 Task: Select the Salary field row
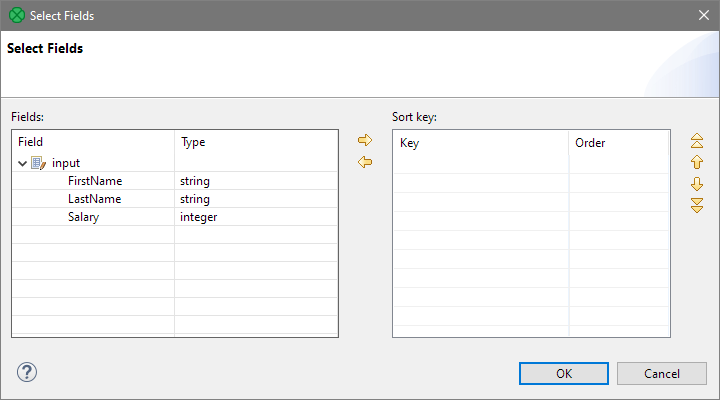85,217
